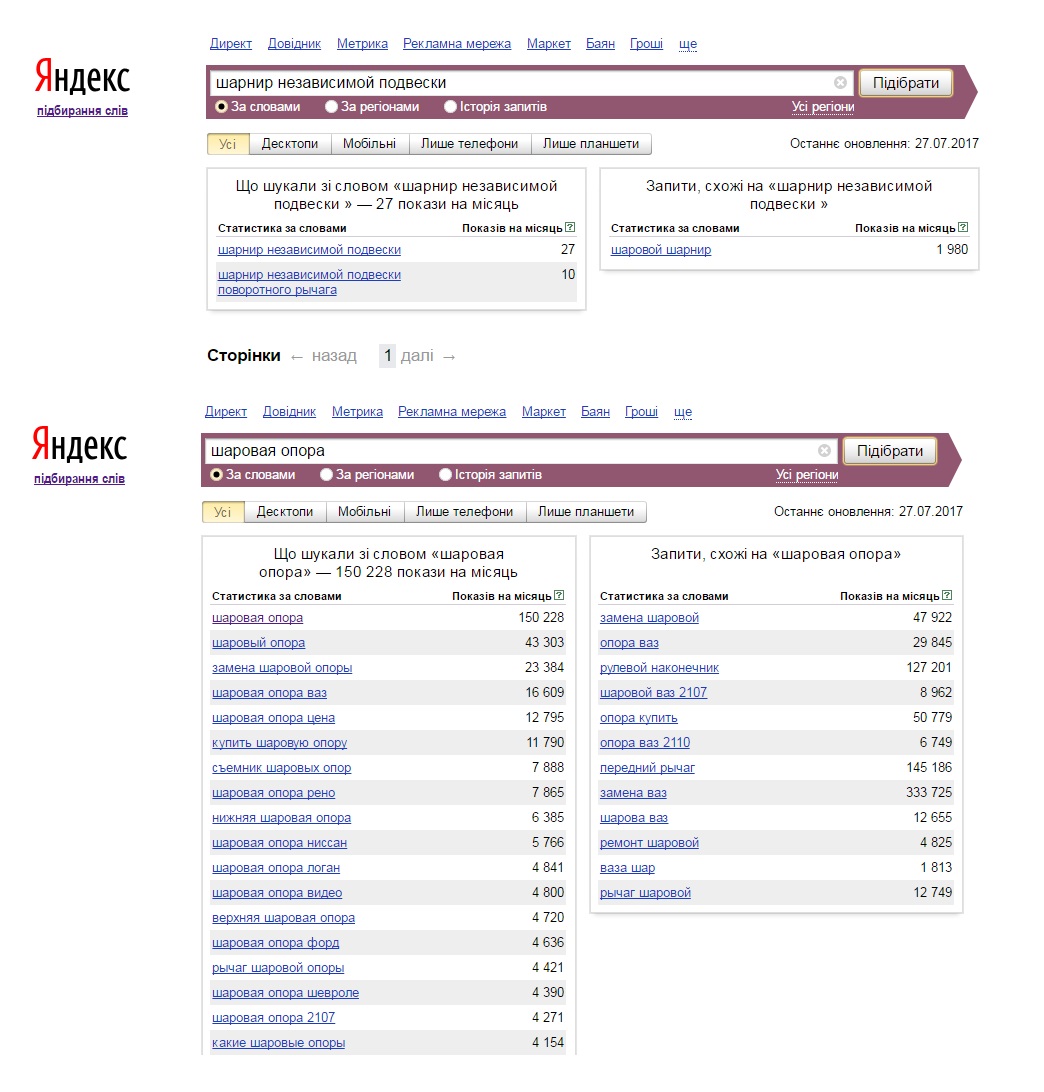Select the 'Усі' tab for the 'шарнир' results
1044x1092 pixels.
click(x=228, y=144)
